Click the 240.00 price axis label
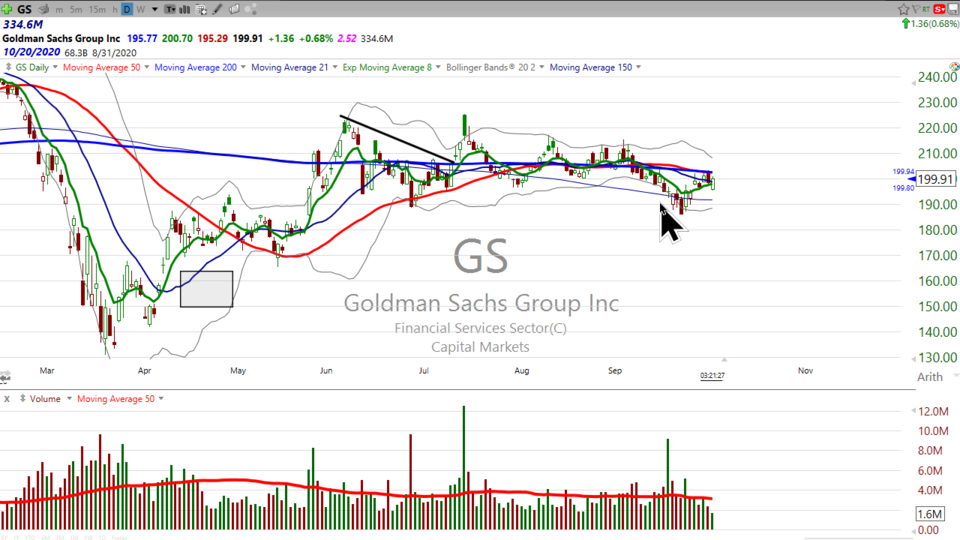 click(937, 77)
